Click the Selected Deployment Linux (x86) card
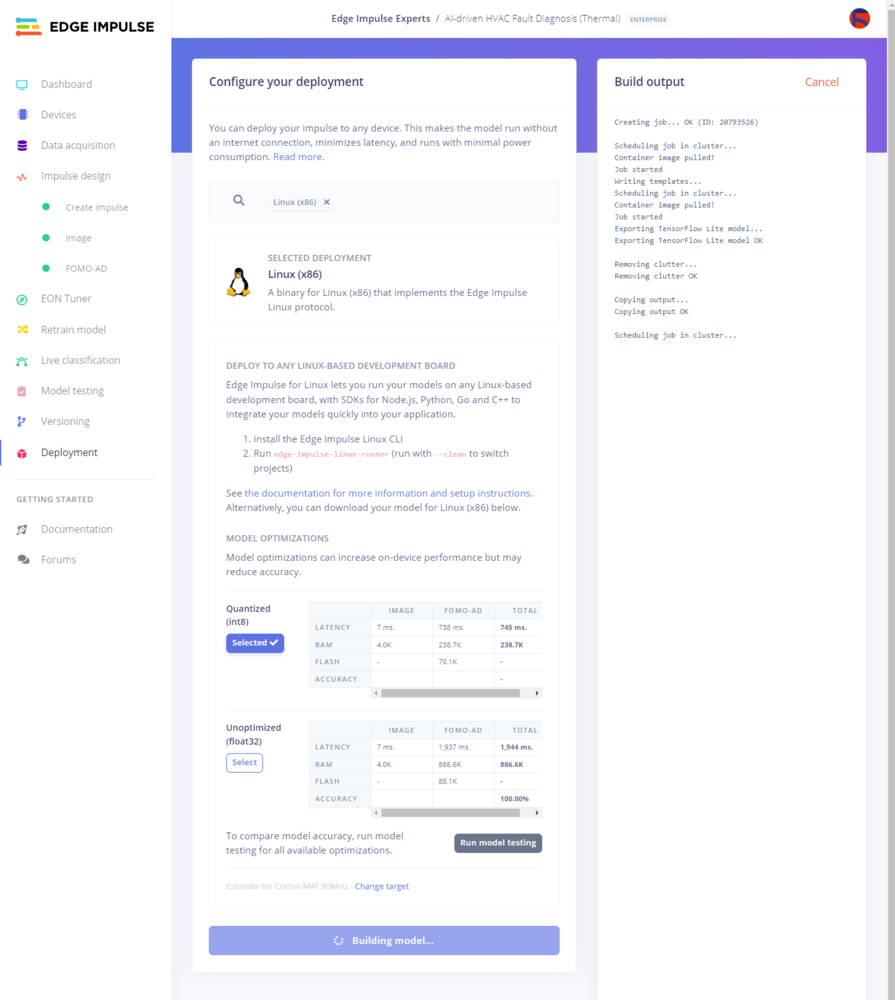Image resolution: width=895 pixels, height=1000 pixels. point(384,283)
